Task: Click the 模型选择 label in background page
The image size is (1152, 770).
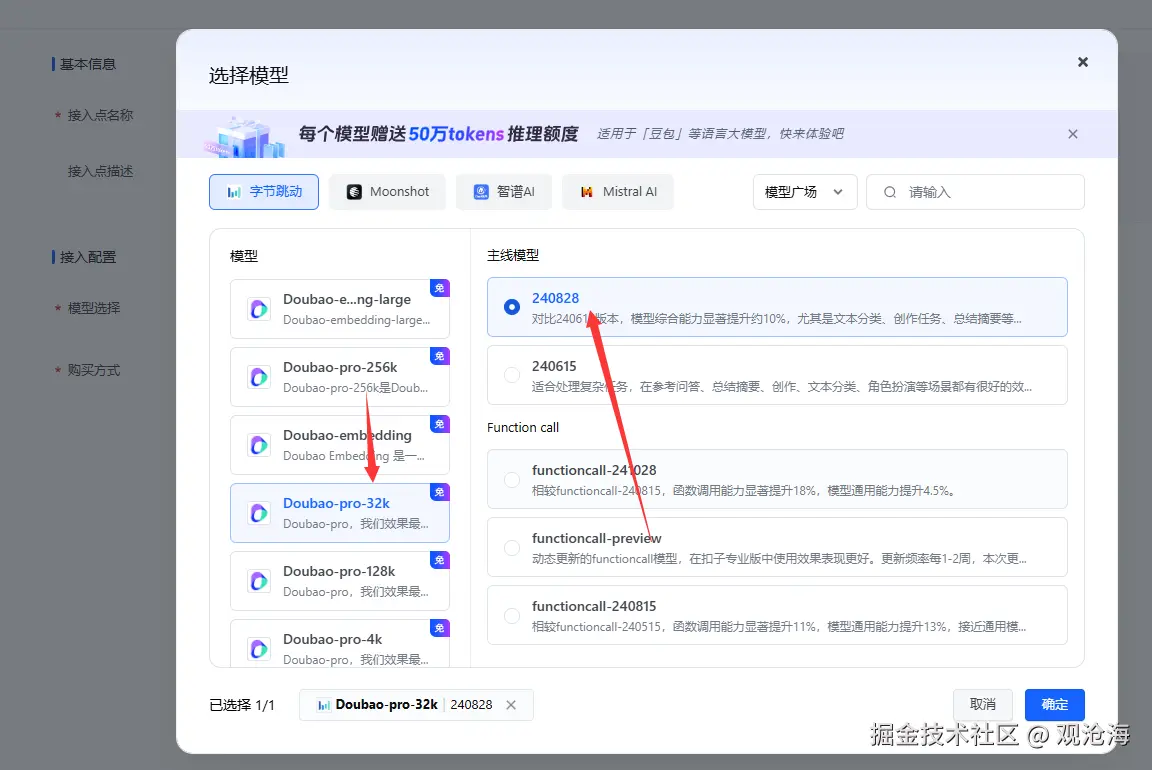Action: (93, 309)
